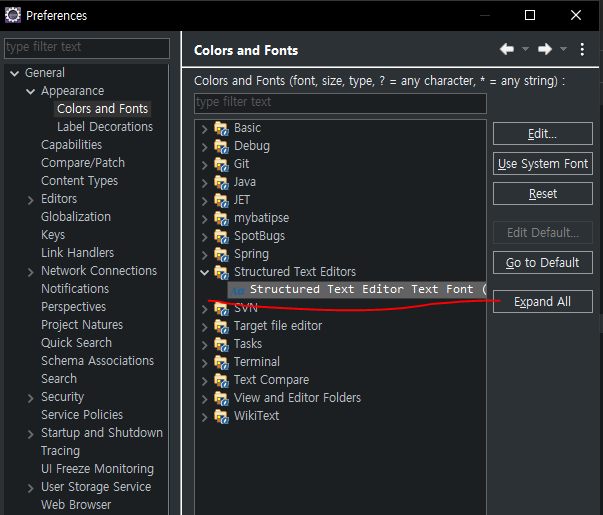Open the UI Freeze Monitoring page
603x515 pixels.
(x=97, y=469)
